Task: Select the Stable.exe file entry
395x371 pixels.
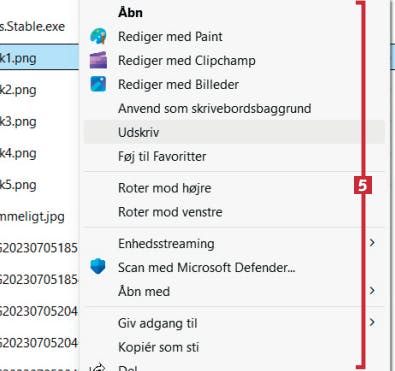Action: tap(32, 26)
